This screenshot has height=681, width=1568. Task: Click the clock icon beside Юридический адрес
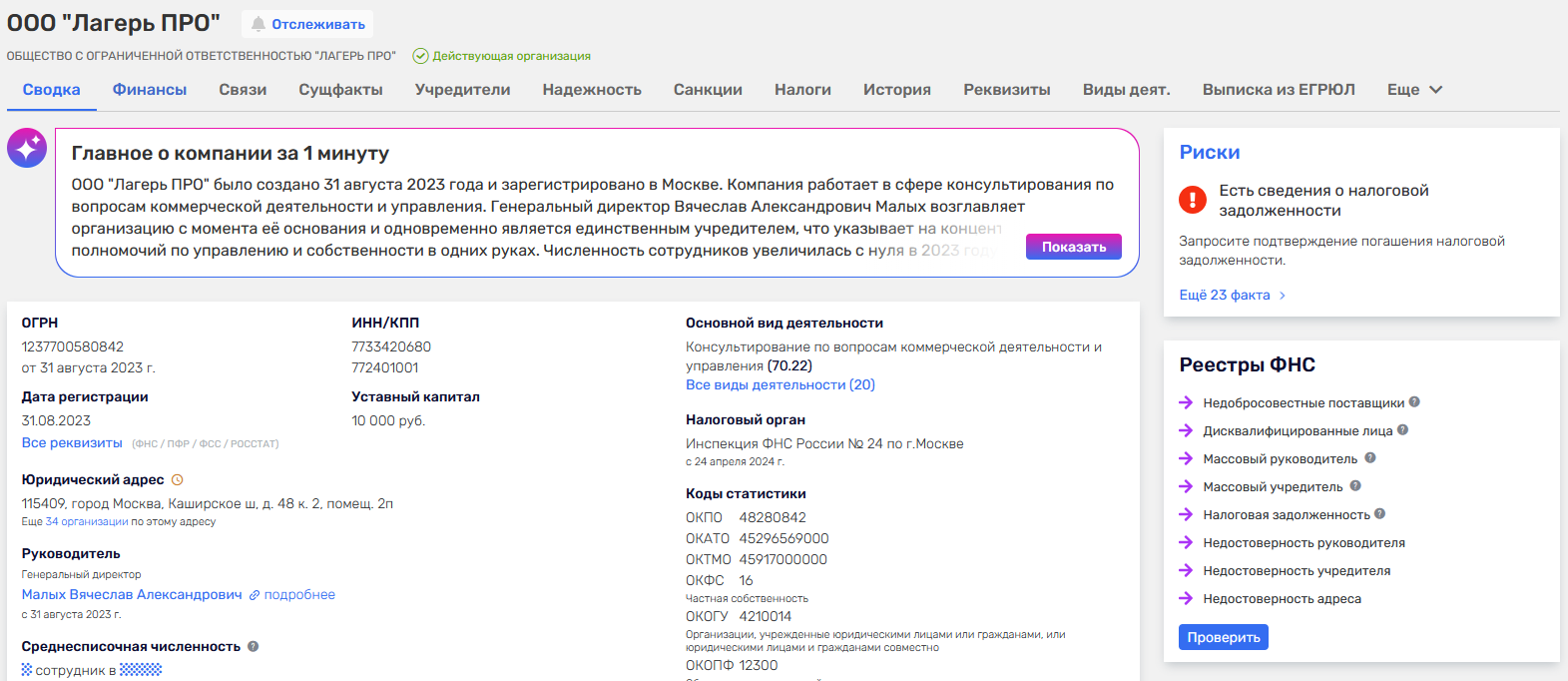pos(178,480)
